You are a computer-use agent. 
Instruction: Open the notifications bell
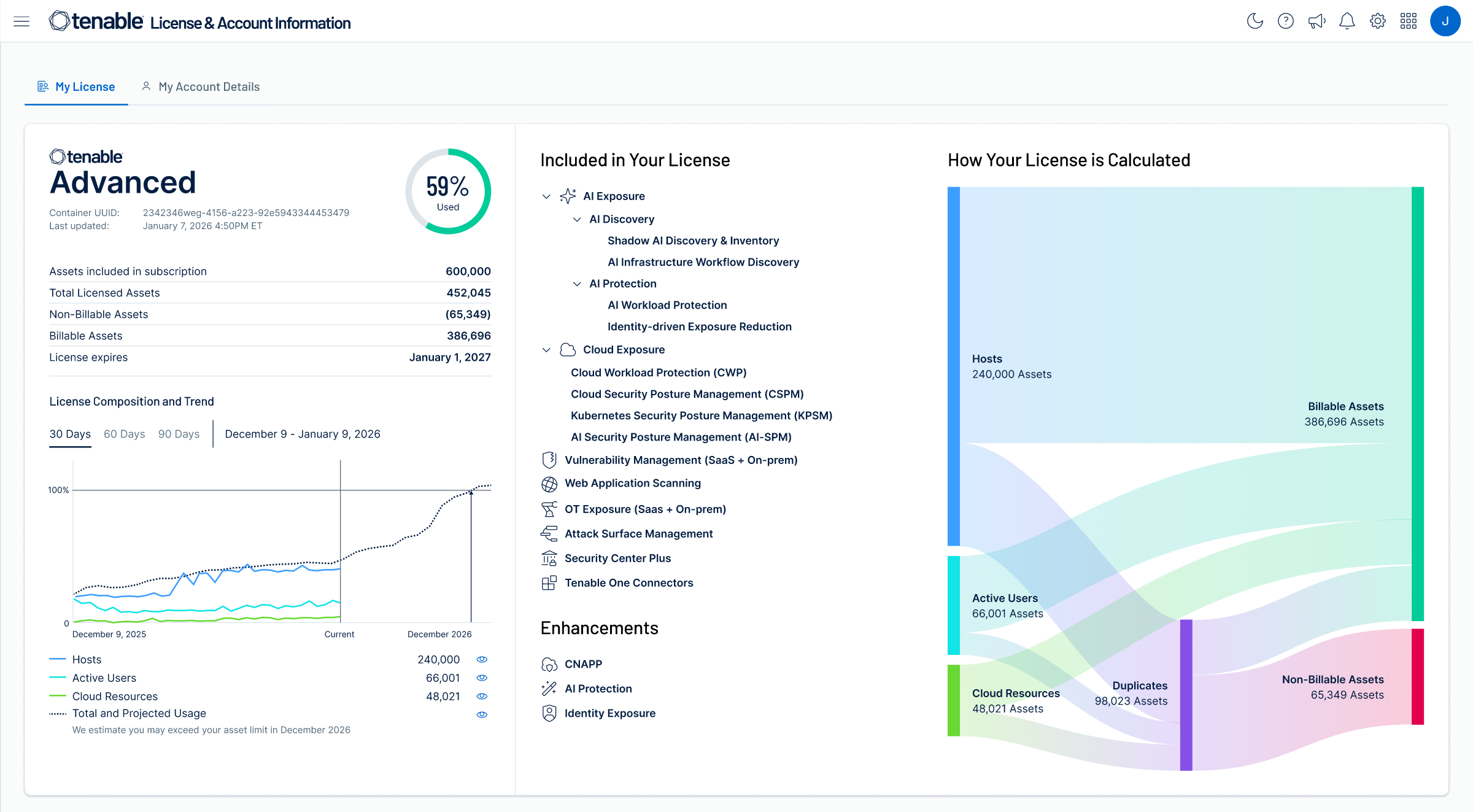click(1347, 21)
